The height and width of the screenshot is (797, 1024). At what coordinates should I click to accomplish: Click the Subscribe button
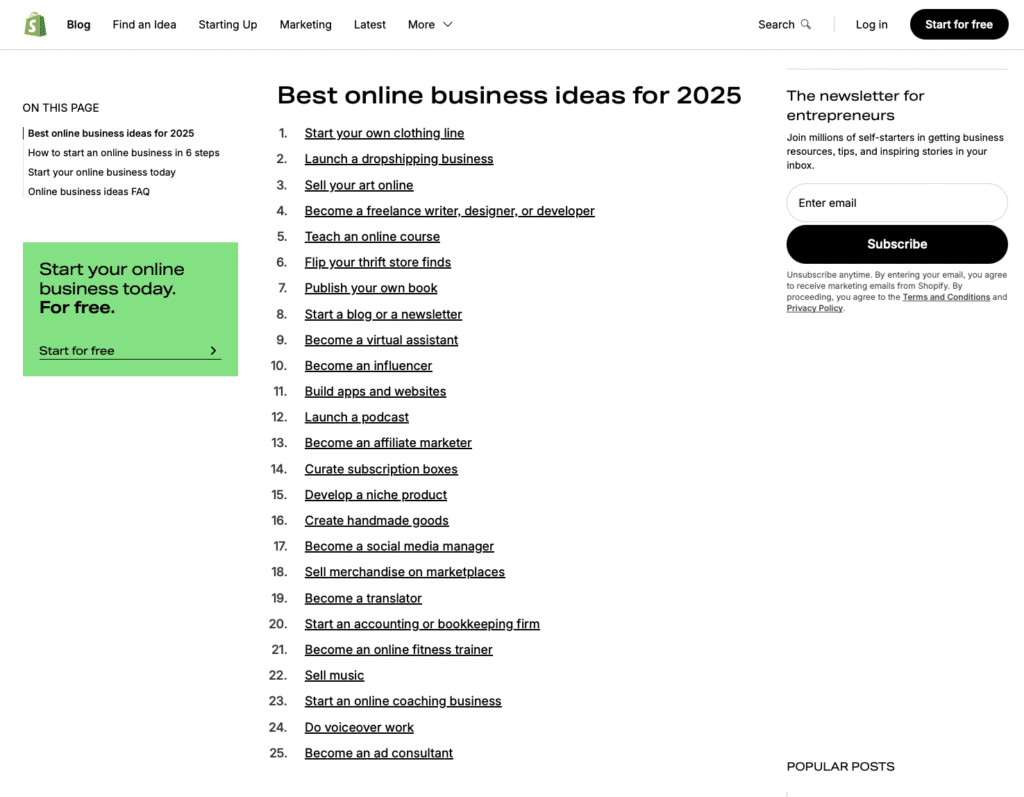pyautogui.click(x=896, y=244)
